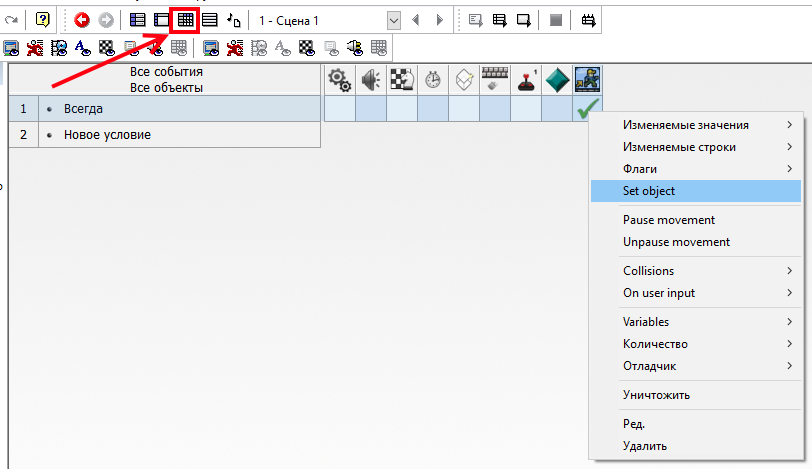812x469 pixels.
Task: Open the Event Editor grid icon
Action: [185, 19]
